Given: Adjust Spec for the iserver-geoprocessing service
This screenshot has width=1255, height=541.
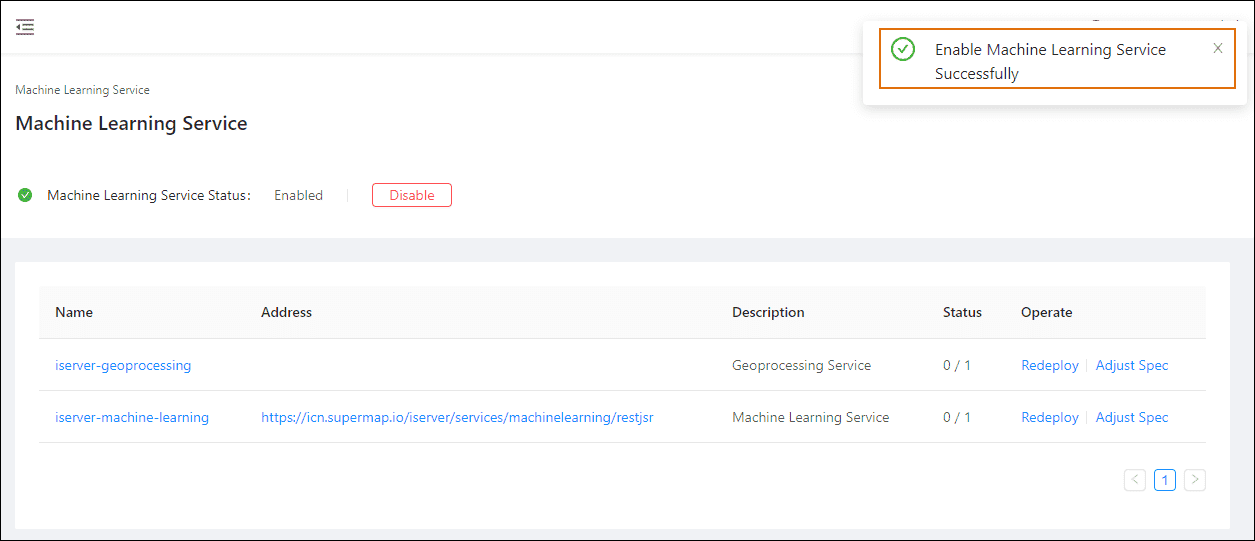Looking at the screenshot, I should click(x=1131, y=365).
